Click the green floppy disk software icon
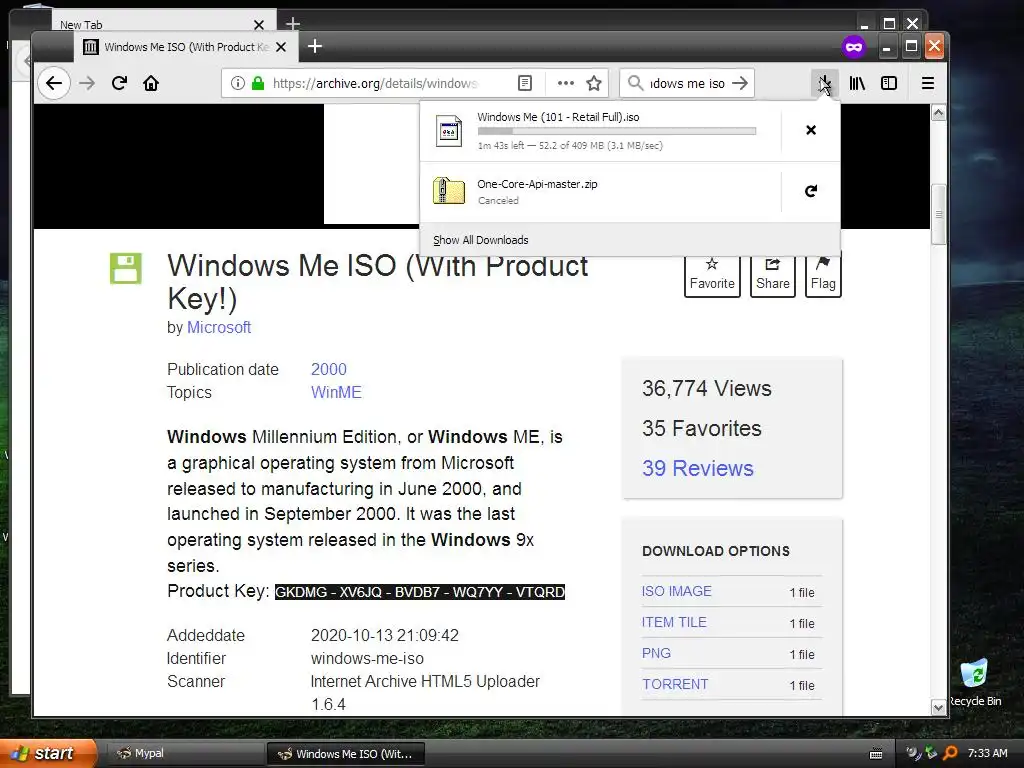The height and width of the screenshot is (768, 1024). [125, 268]
